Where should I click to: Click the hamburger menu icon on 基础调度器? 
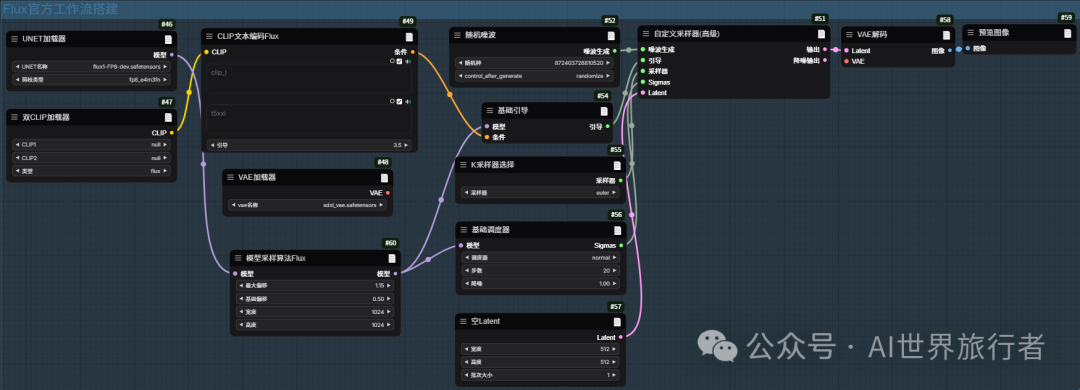tap(463, 229)
